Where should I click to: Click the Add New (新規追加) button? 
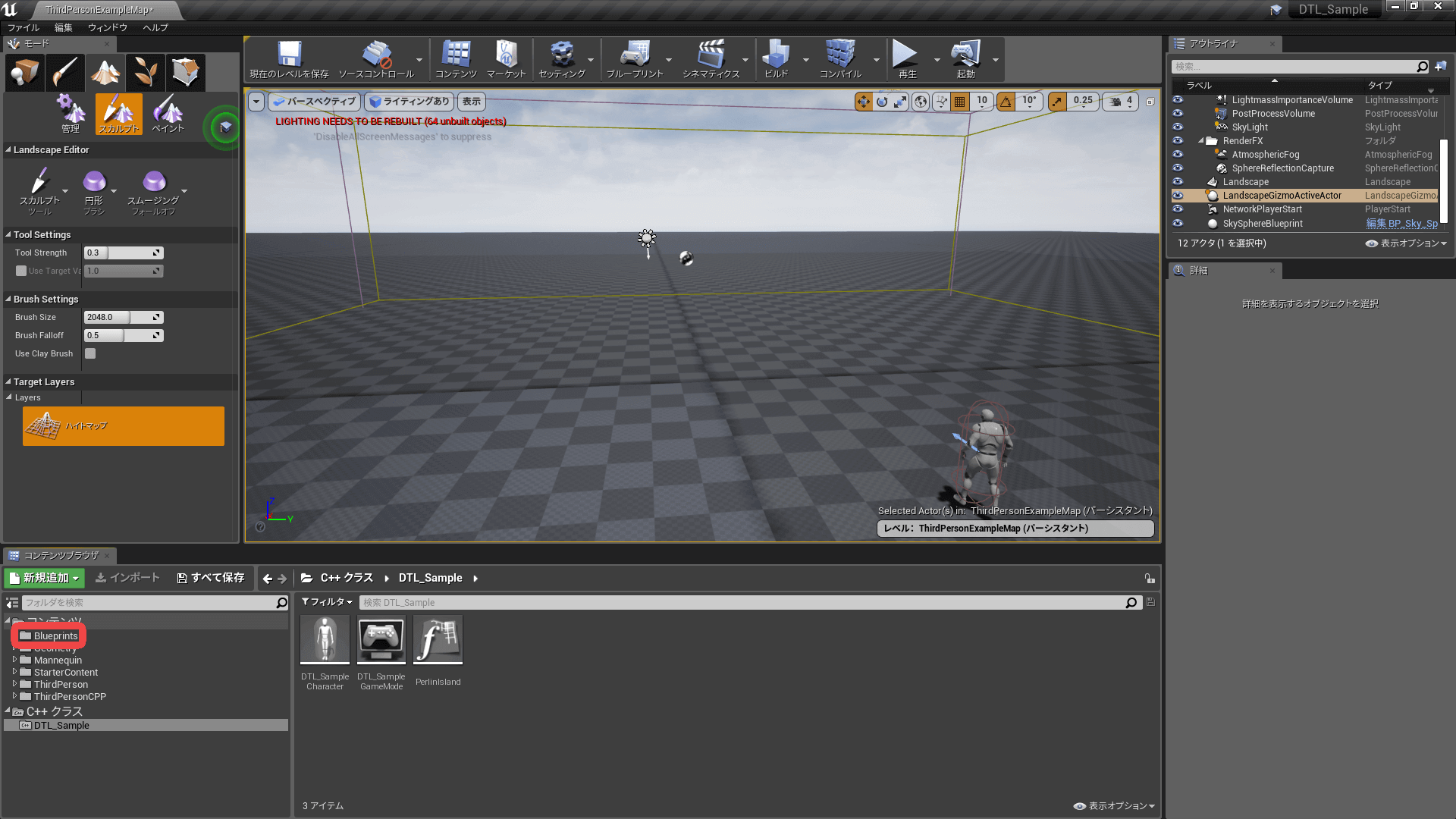[x=45, y=578]
